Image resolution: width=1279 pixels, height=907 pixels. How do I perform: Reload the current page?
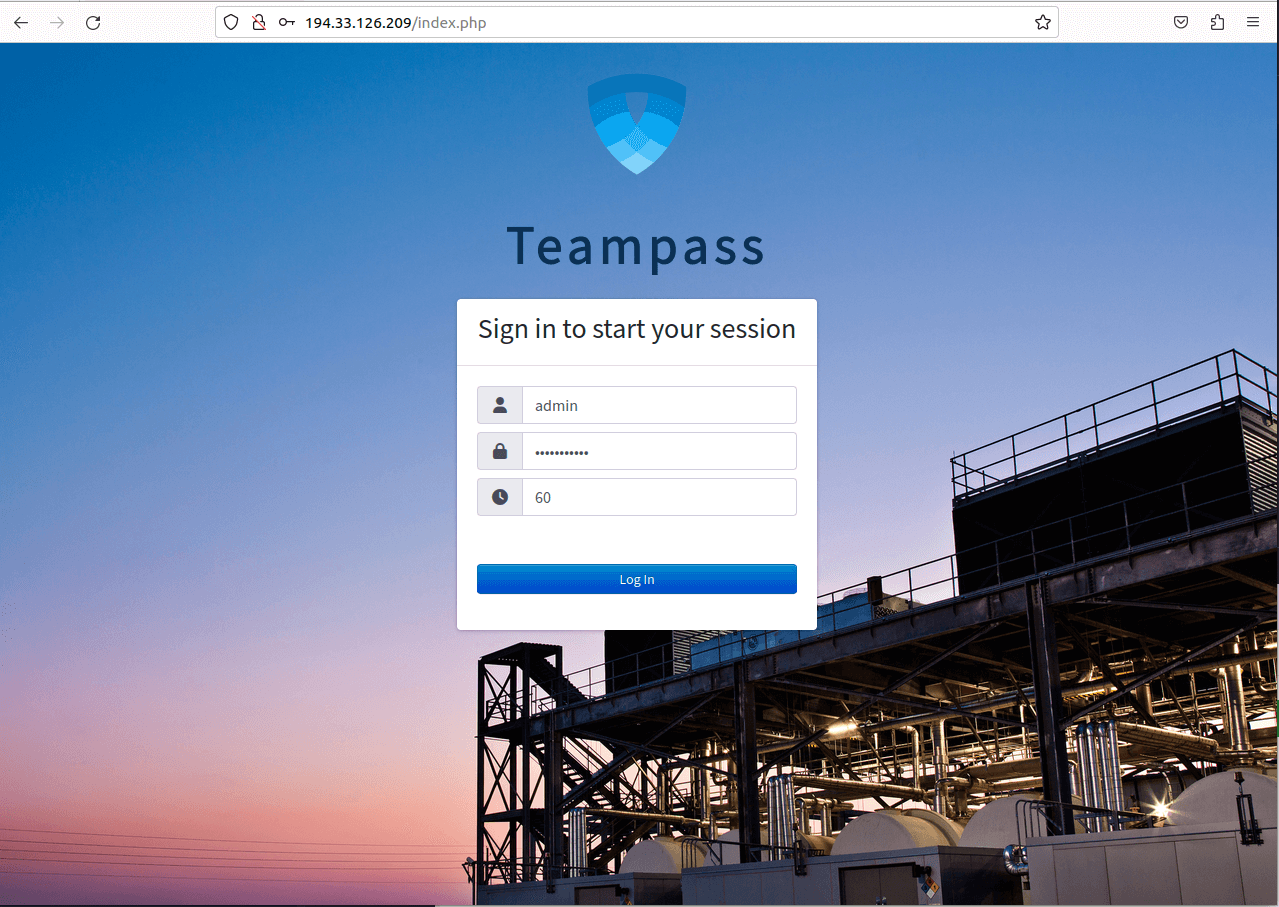93,22
